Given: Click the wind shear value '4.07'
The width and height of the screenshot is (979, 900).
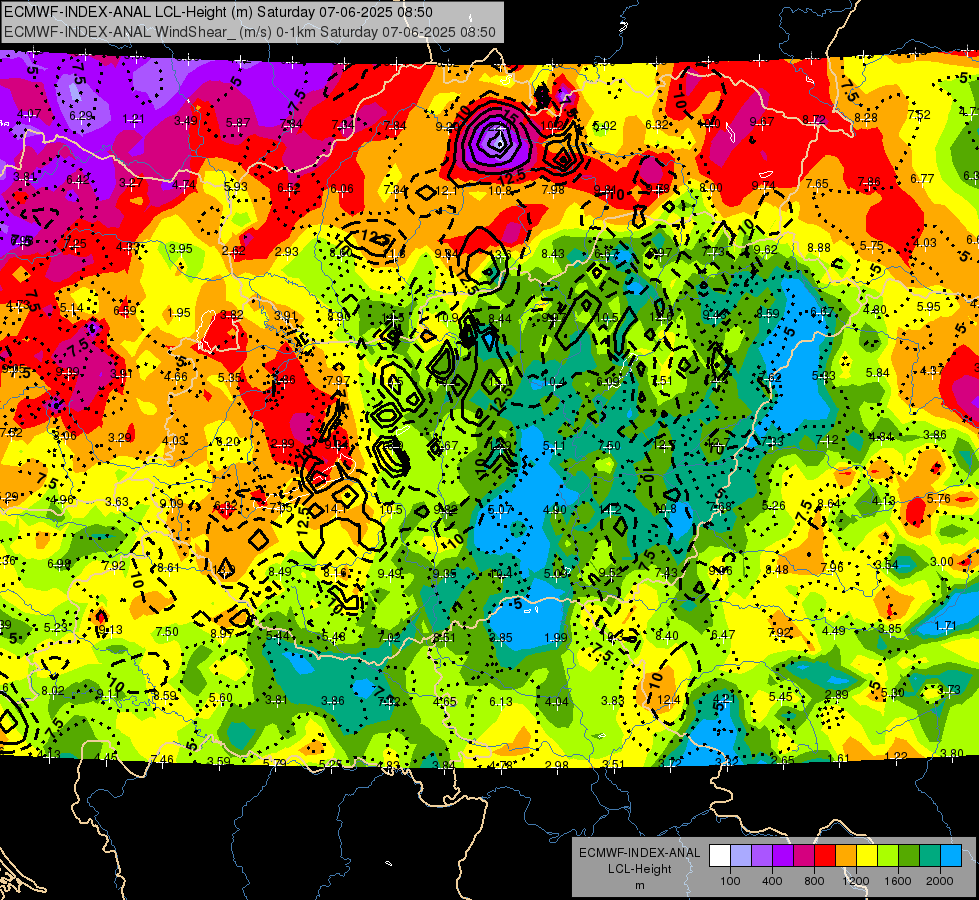Looking at the screenshot, I should pyautogui.click(x=29, y=114).
